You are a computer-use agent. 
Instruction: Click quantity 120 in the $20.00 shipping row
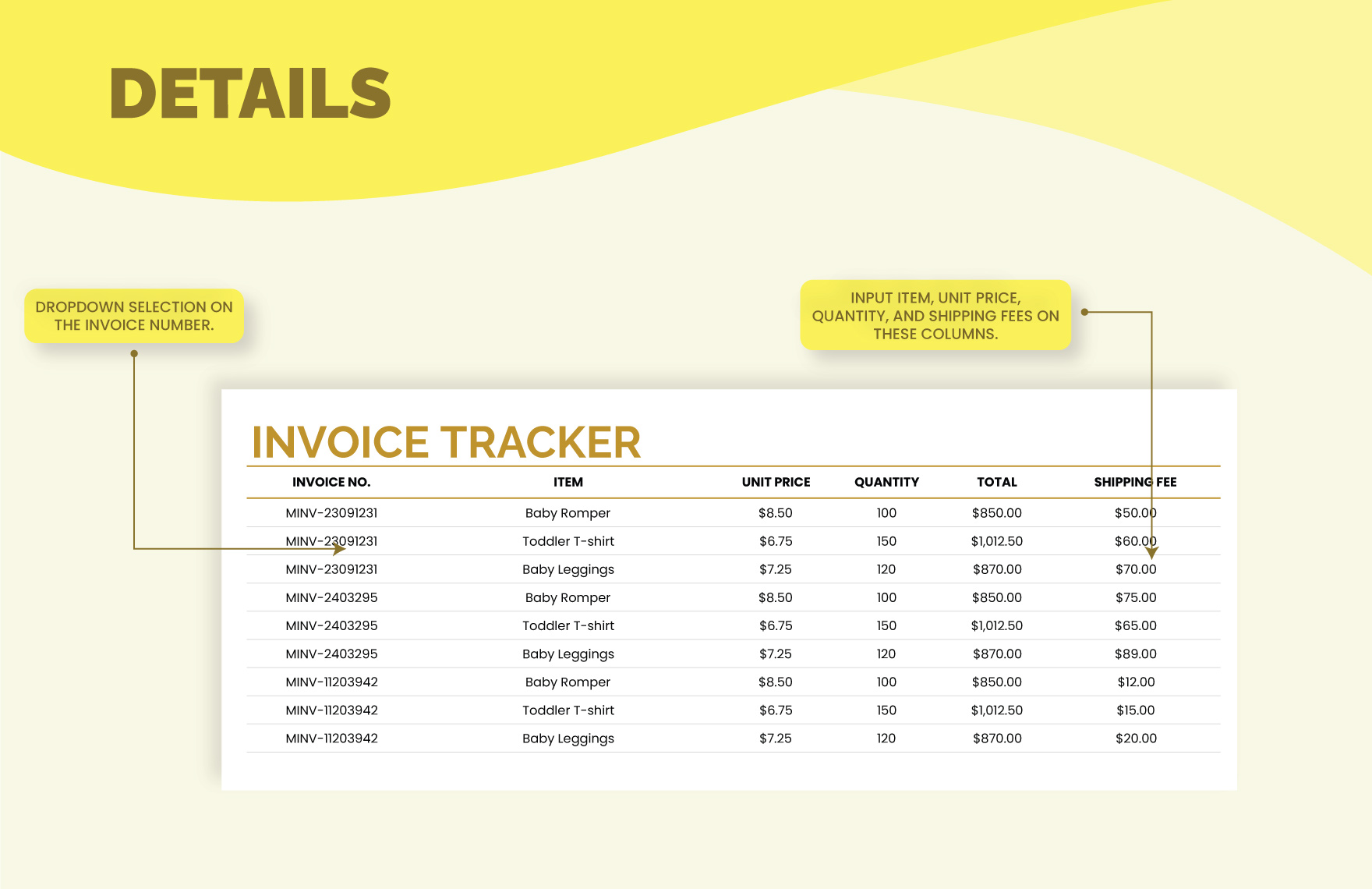click(x=886, y=738)
